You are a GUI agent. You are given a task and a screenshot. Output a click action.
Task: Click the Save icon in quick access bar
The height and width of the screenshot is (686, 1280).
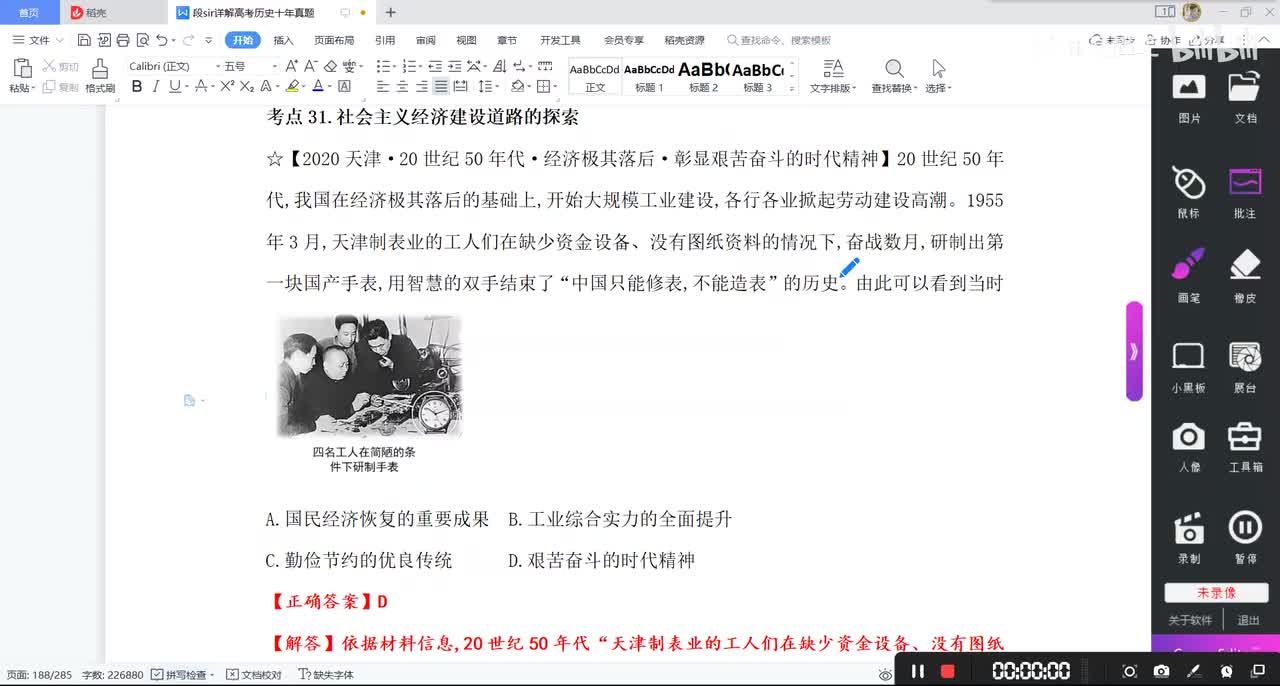(84, 40)
